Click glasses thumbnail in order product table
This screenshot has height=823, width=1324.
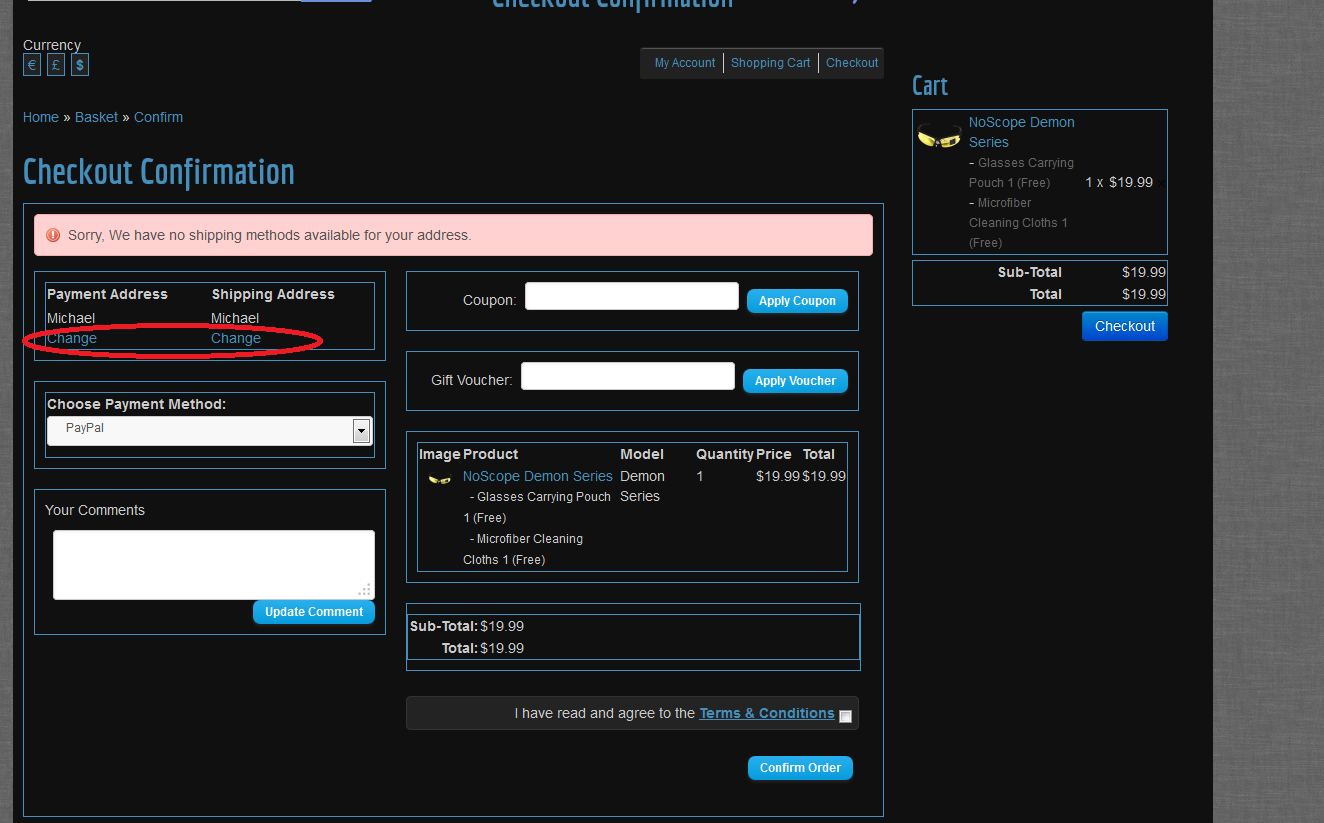click(439, 479)
